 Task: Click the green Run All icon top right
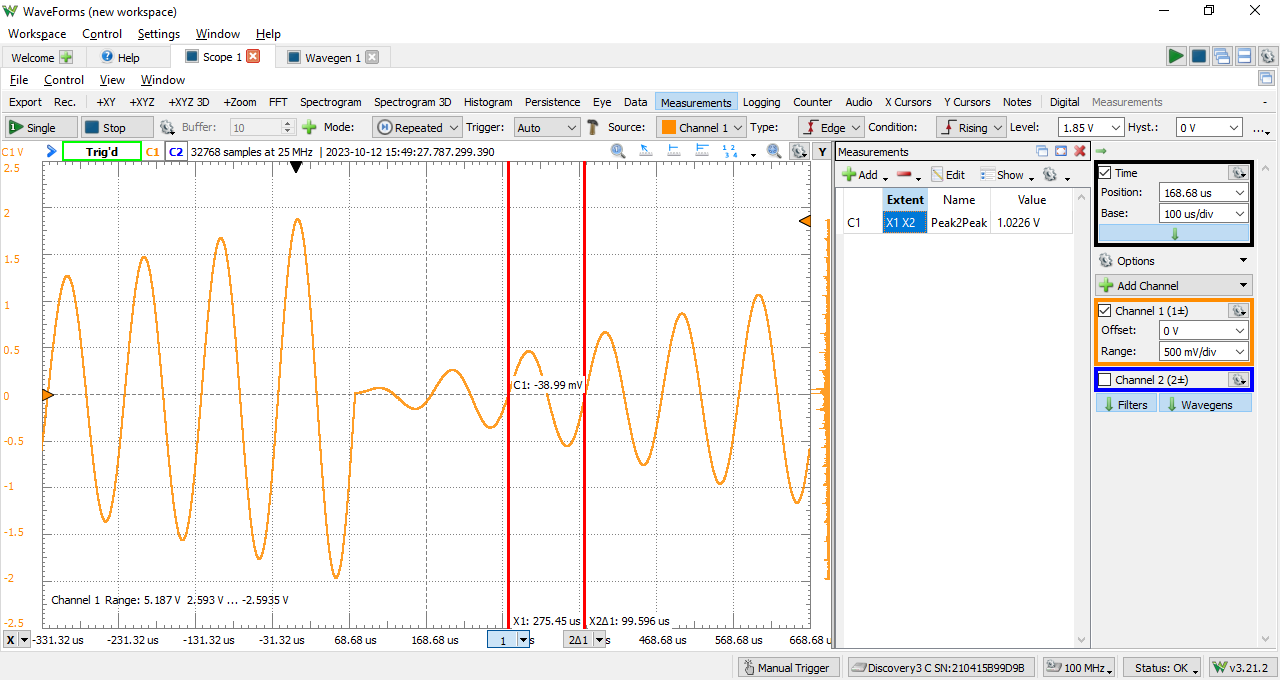(1176, 56)
